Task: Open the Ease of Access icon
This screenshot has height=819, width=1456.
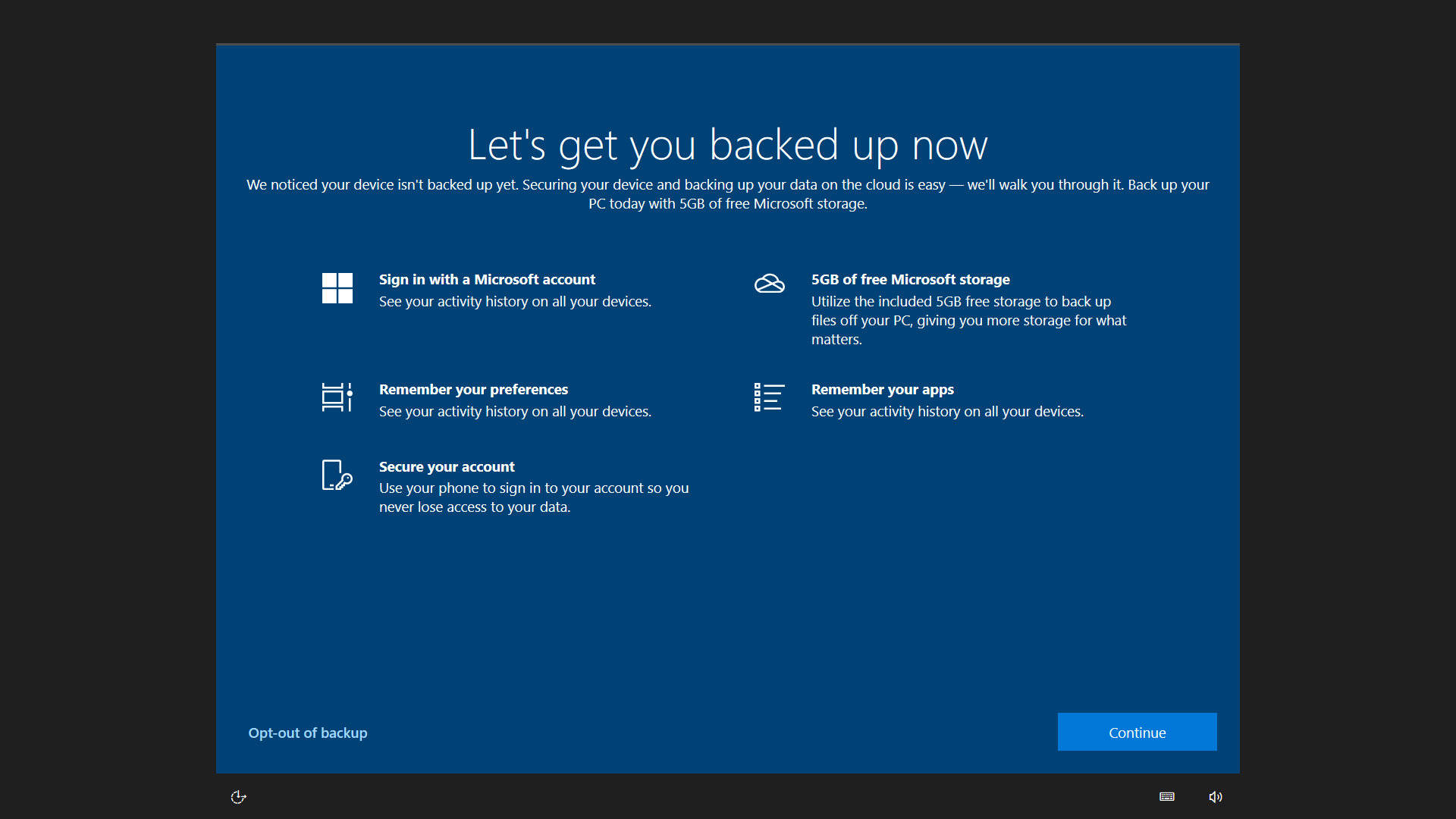Action: tap(238, 796)
